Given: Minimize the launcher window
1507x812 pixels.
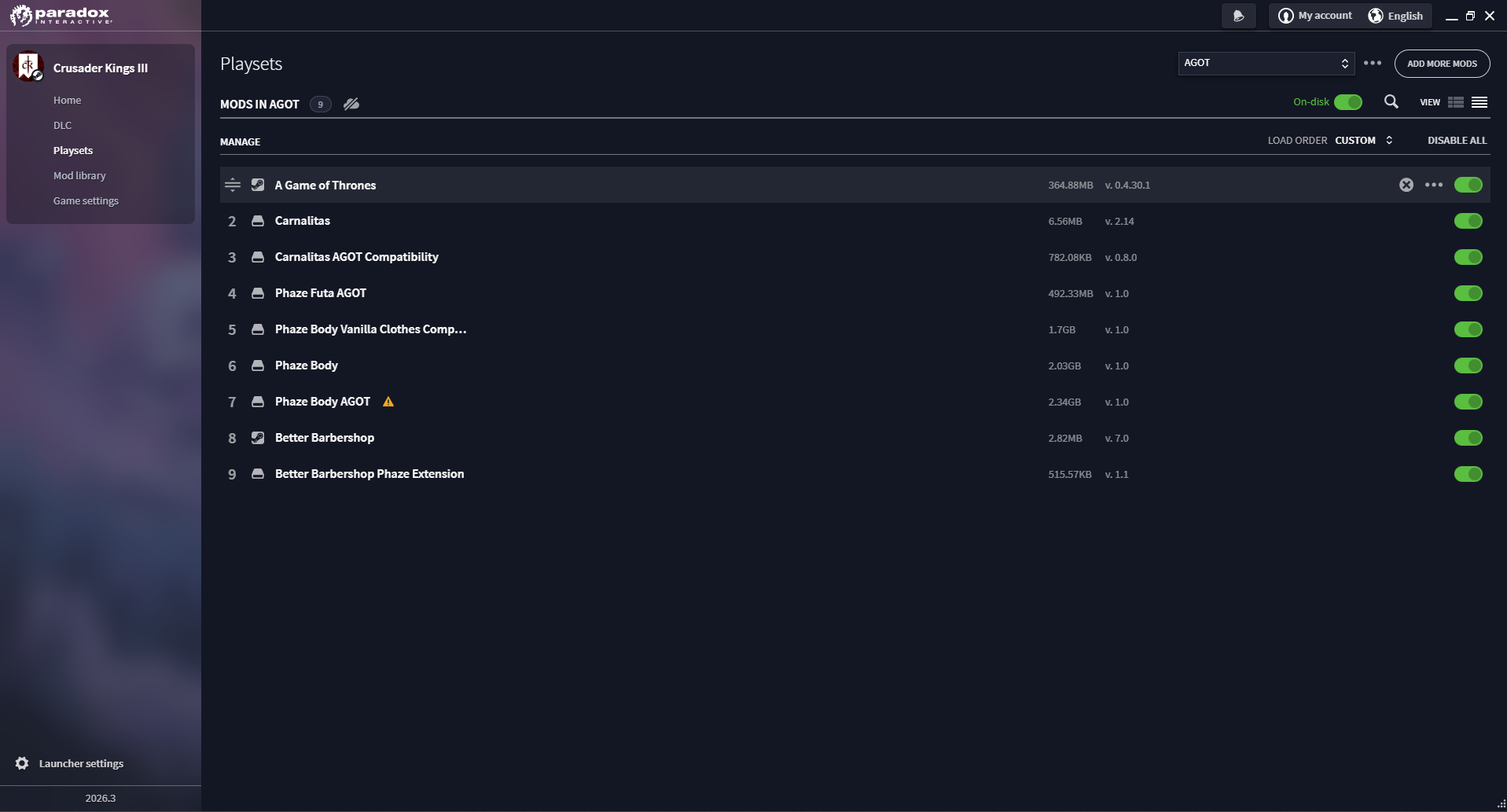Looking at the screenshot, I should (1451, 17).
